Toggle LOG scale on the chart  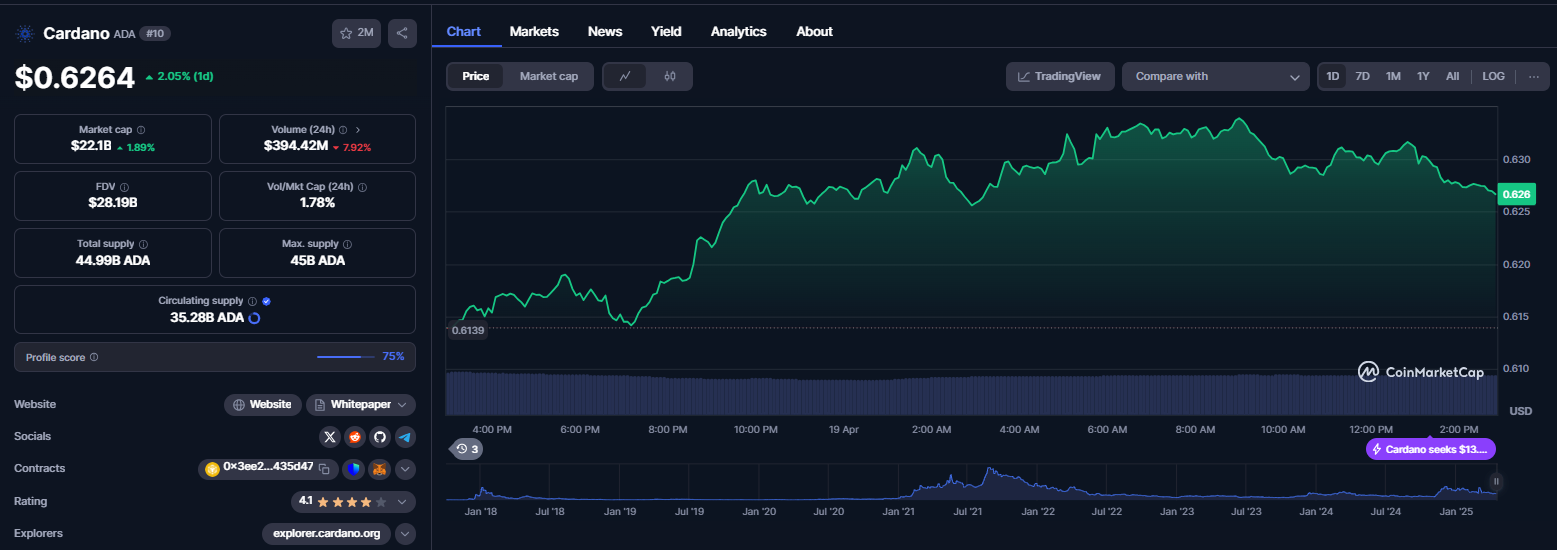(1493, 76)
